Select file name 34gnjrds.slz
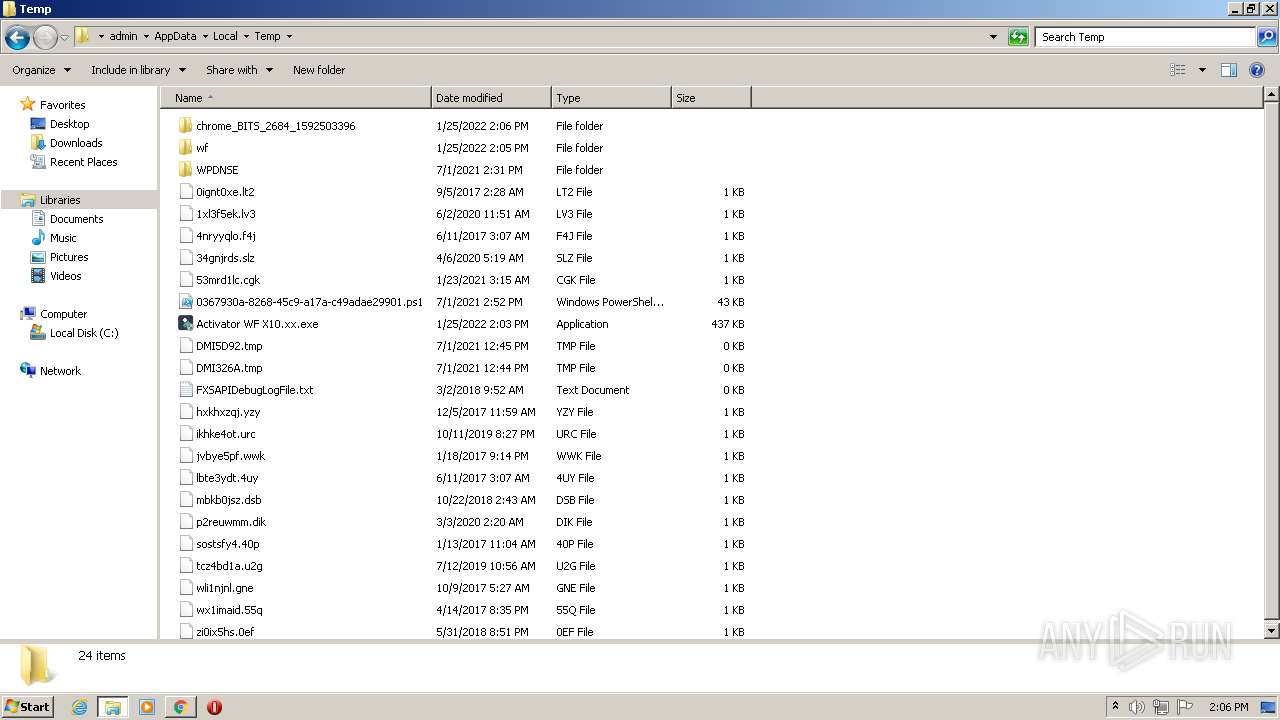This screenshot has width=1280, height=720. point(225,258)
